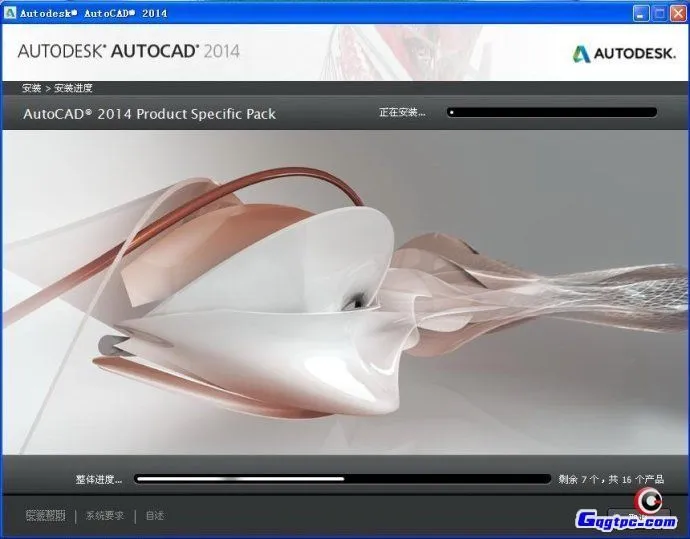Screen dimensions: 690x539
Task: Click the 整体进度... label
Action: [x=99, y=479]
